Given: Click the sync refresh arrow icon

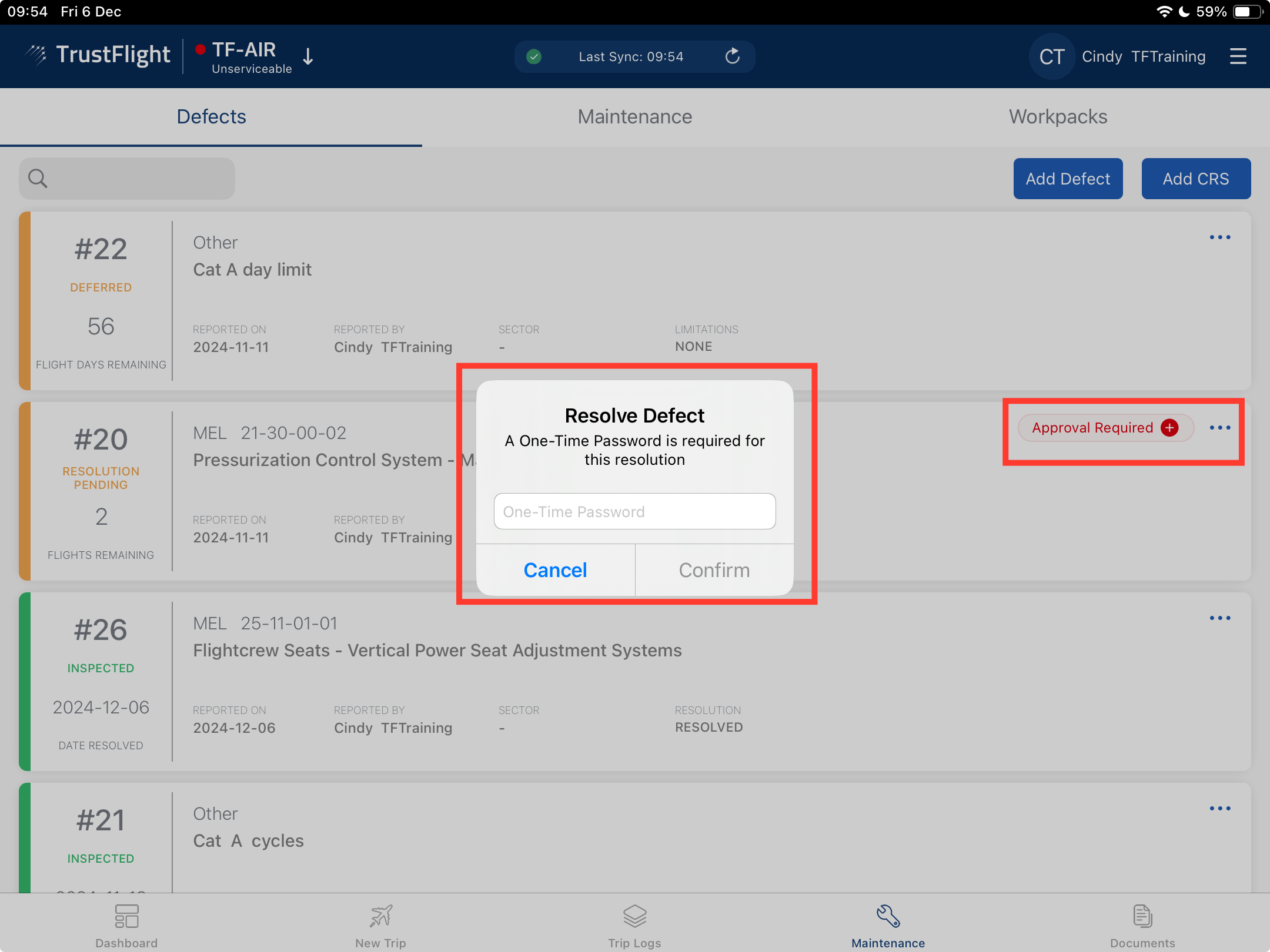Looking at the screenshot, I should point(732,56).
